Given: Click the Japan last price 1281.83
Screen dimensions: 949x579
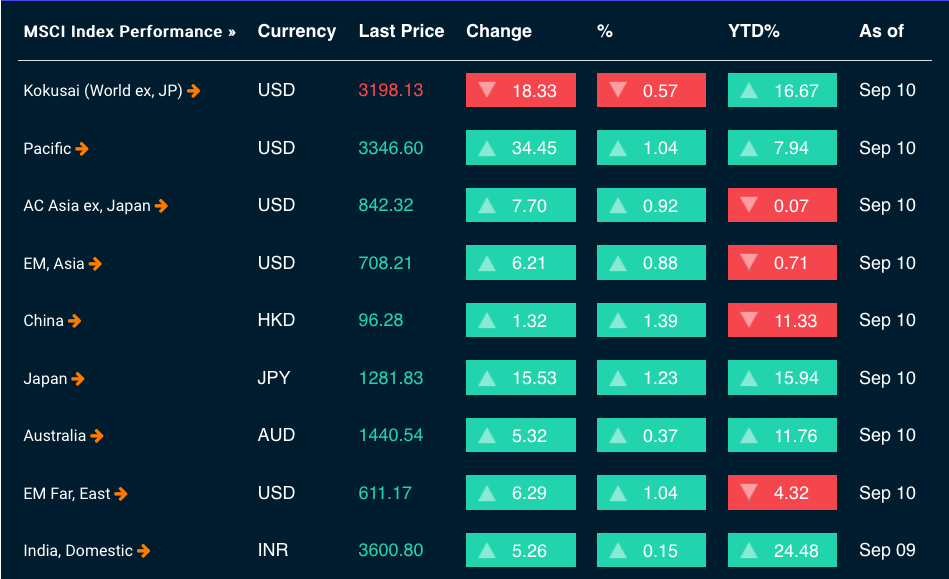Looking at the screenshot, I should [x=390, y=379].
